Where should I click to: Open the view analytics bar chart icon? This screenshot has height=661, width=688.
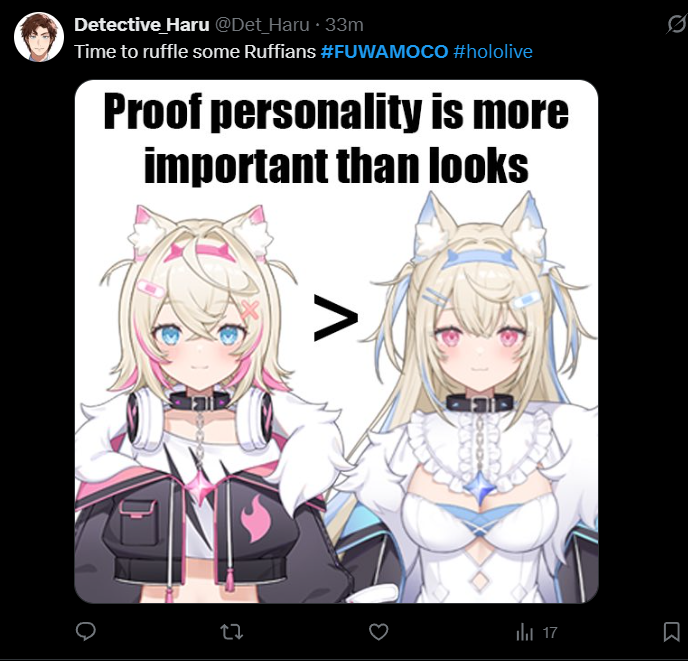[524, 632]
